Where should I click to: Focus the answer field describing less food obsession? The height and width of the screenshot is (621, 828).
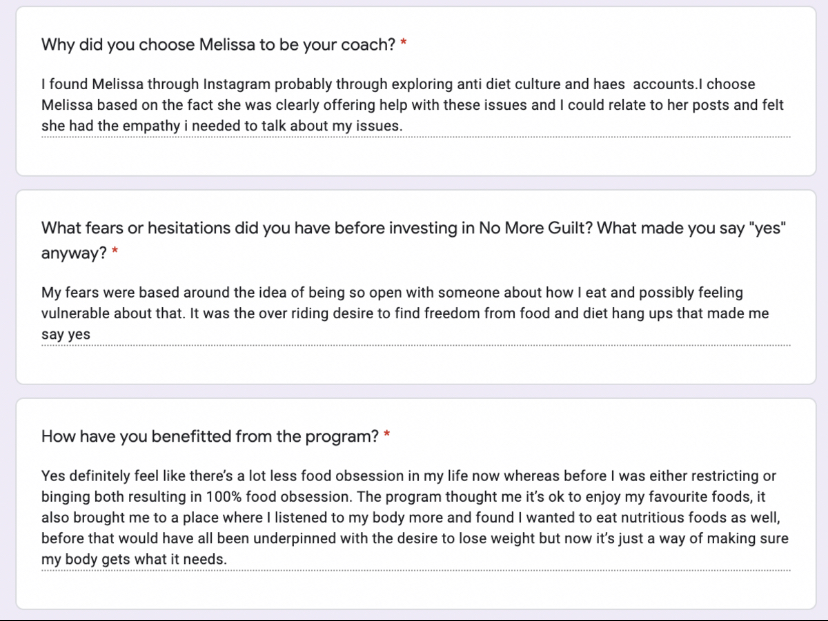[x=416, y=517]
